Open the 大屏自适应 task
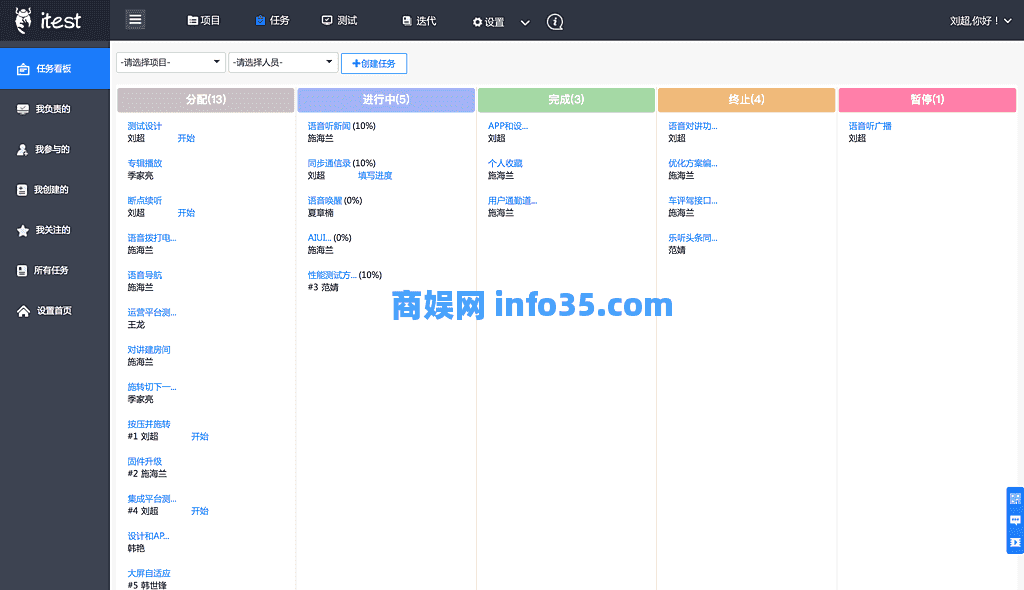This screenshot has width=1024, height=590. click(149, 573)
